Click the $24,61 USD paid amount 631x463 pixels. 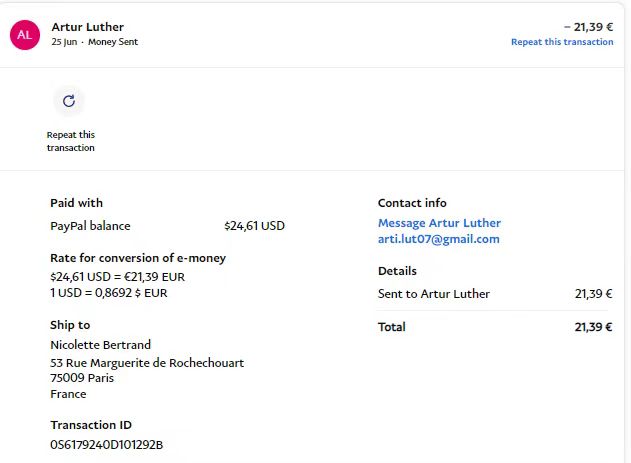pyautogui.click(x=254, y=226)
